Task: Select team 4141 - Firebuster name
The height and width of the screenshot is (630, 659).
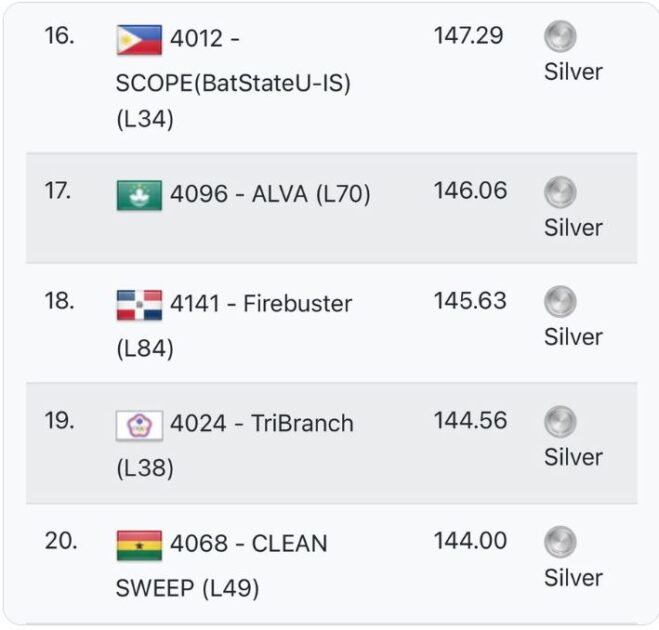Action: (x=261, y=304)
